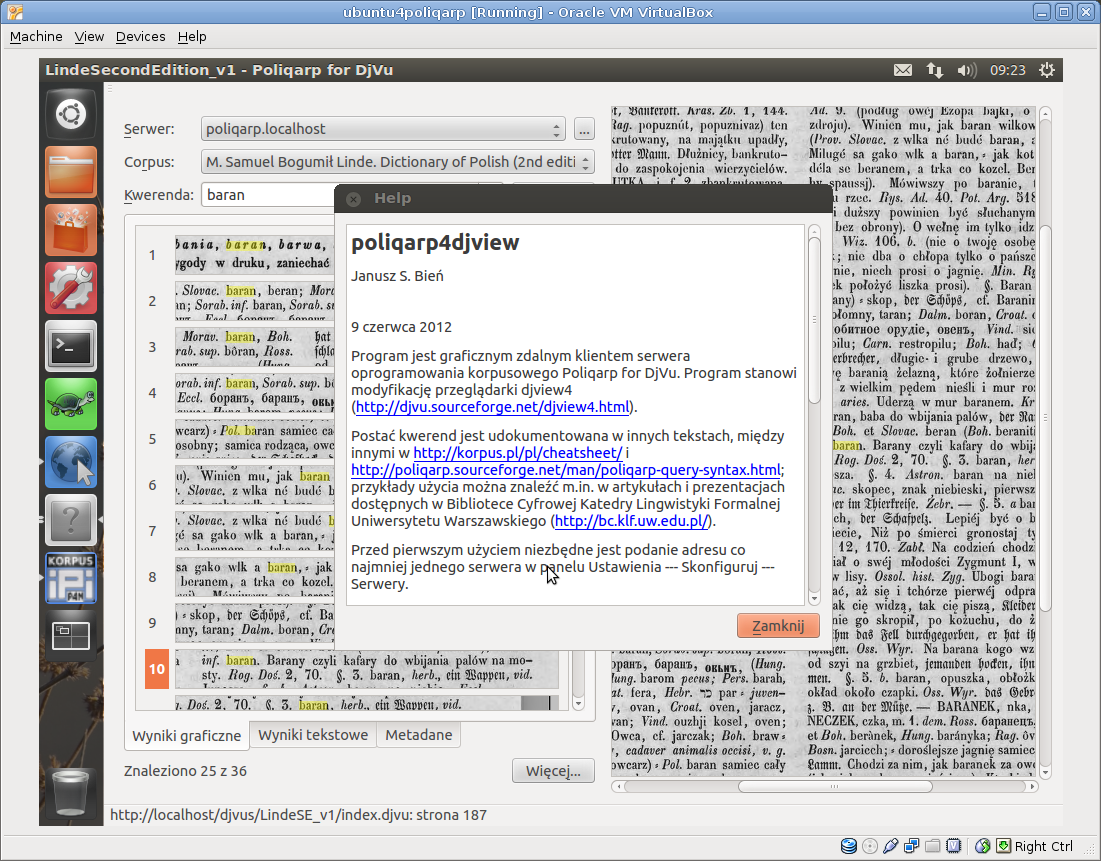Open the network connections indicator
Image resolution: width=1101 pixels, height=861 pixels.
(x=935, y=70)
